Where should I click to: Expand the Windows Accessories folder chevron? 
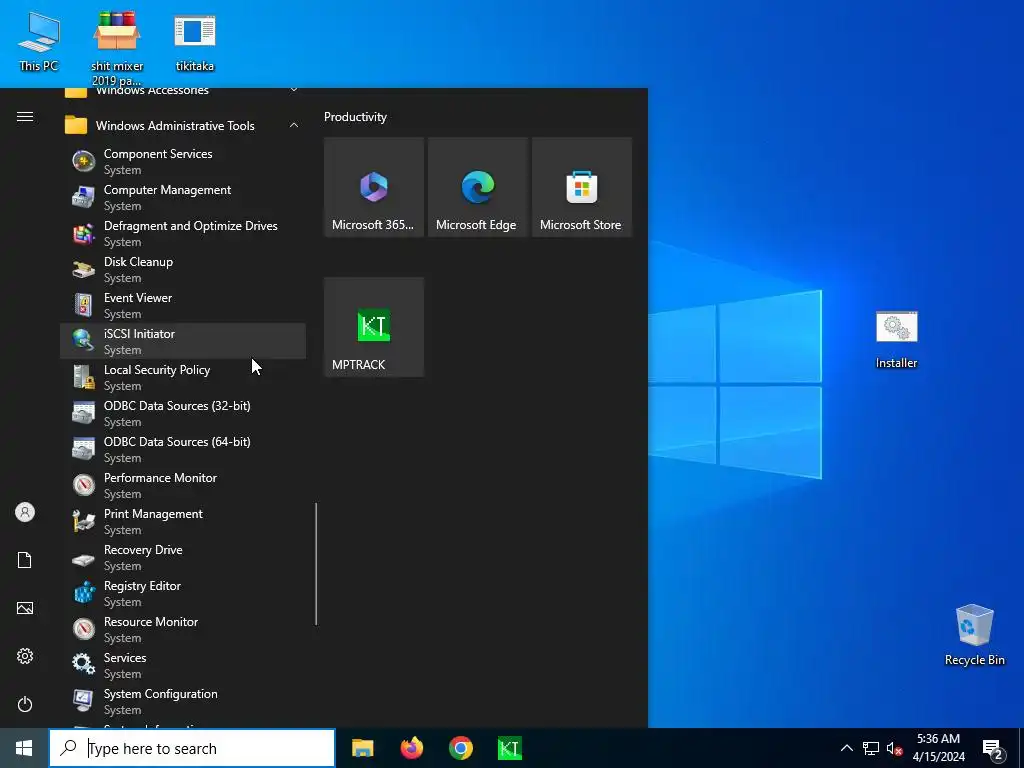click(294, 90)
